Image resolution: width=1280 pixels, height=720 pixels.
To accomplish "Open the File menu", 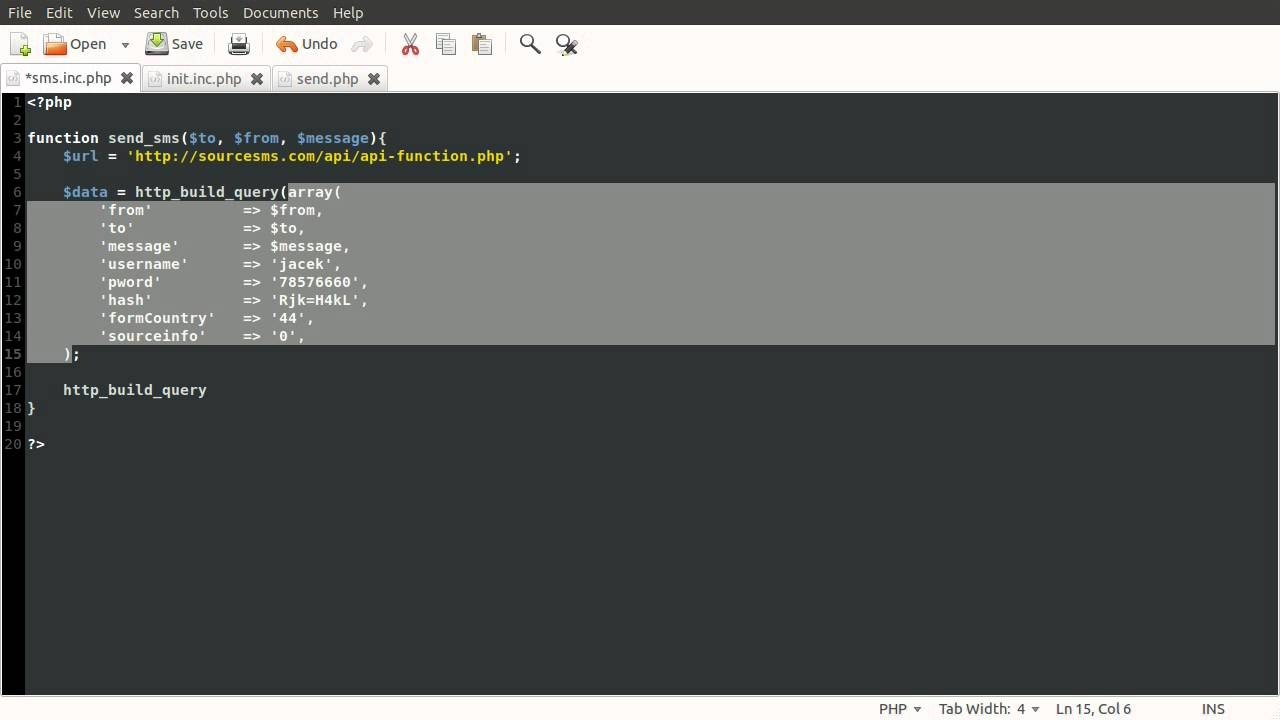I will pos(20,12).
